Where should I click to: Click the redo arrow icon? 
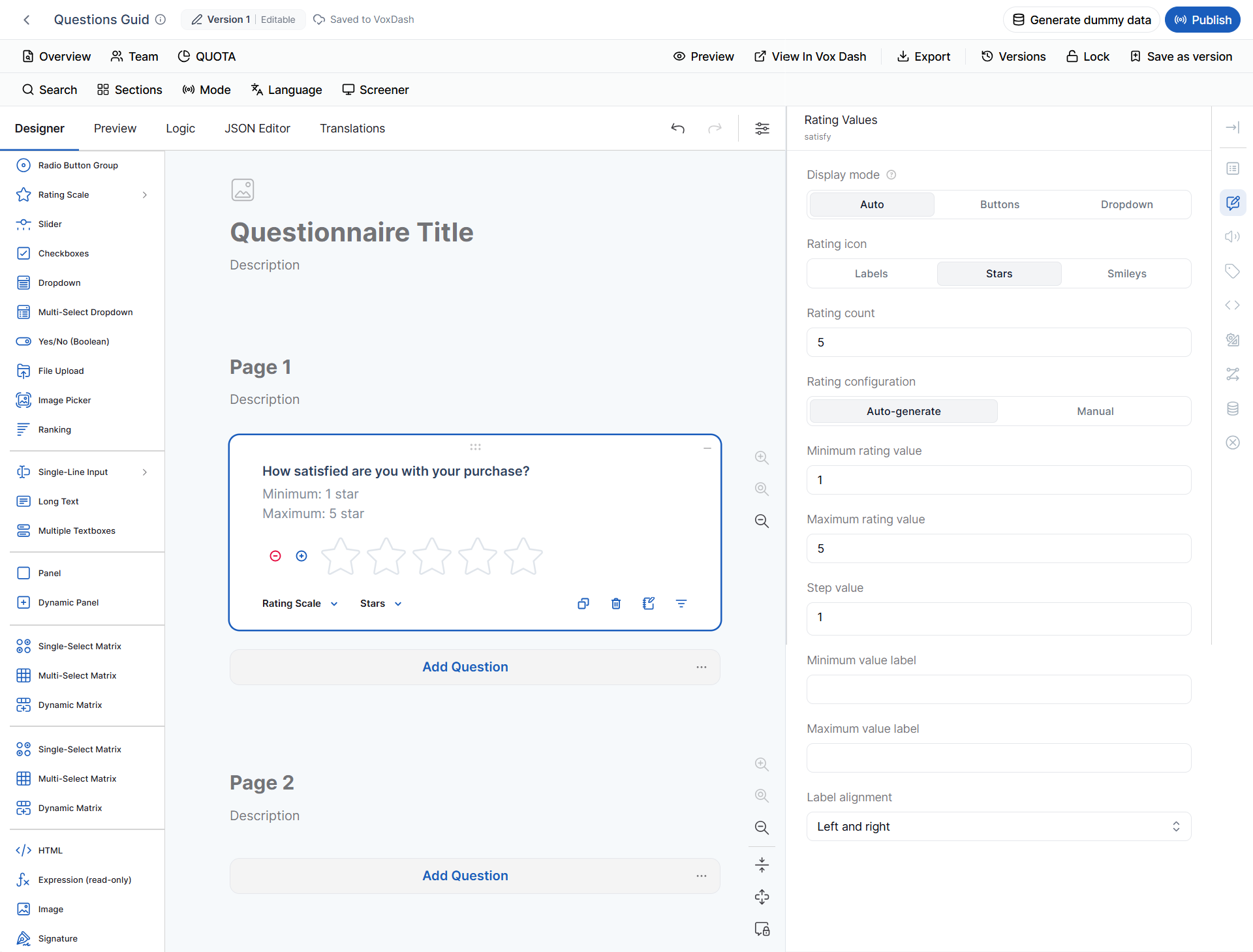[x=715, y=129]
